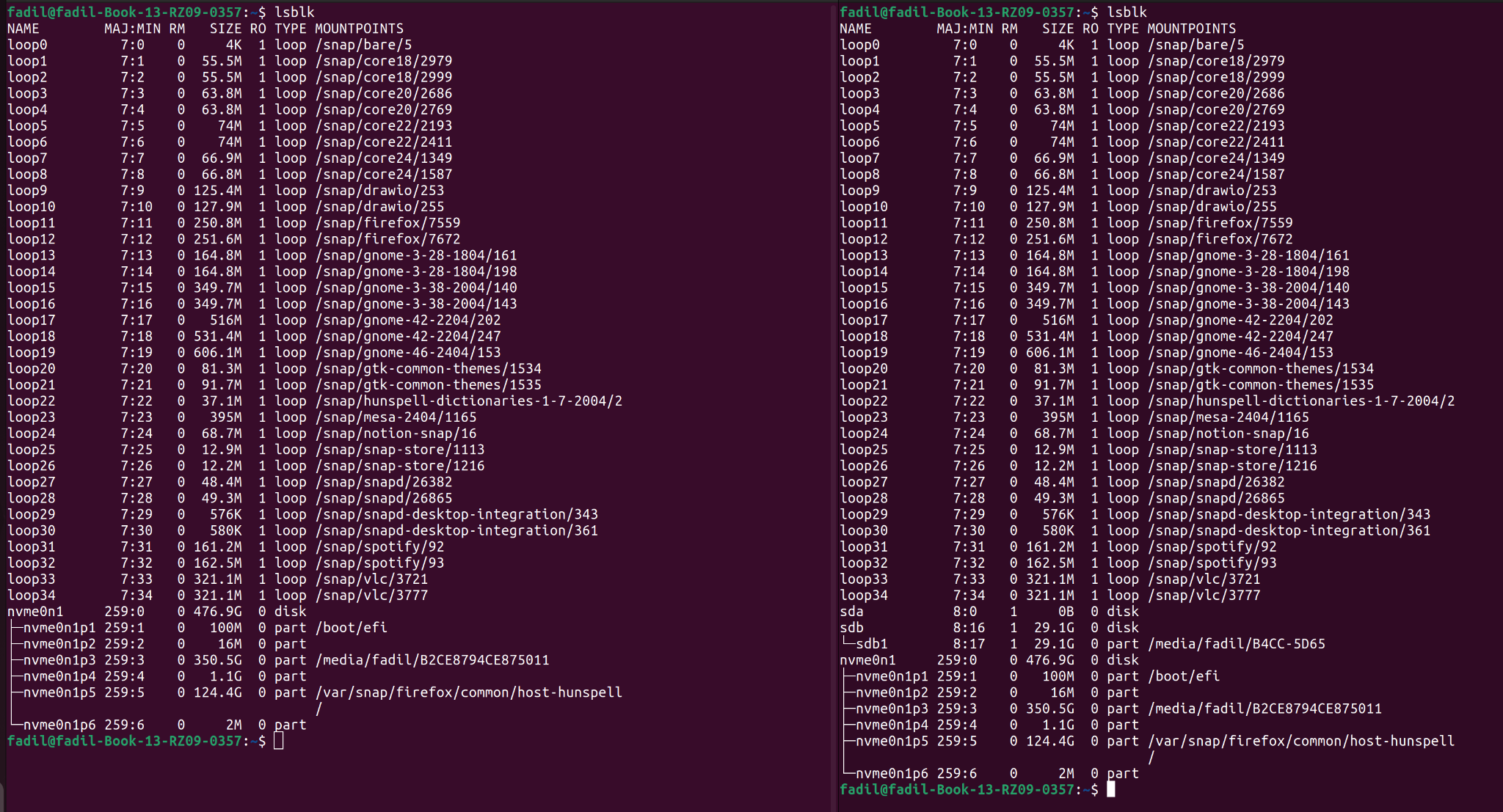Click /snap/core18/2979 in the right terminal
1503x812 pixels.
1217,61
